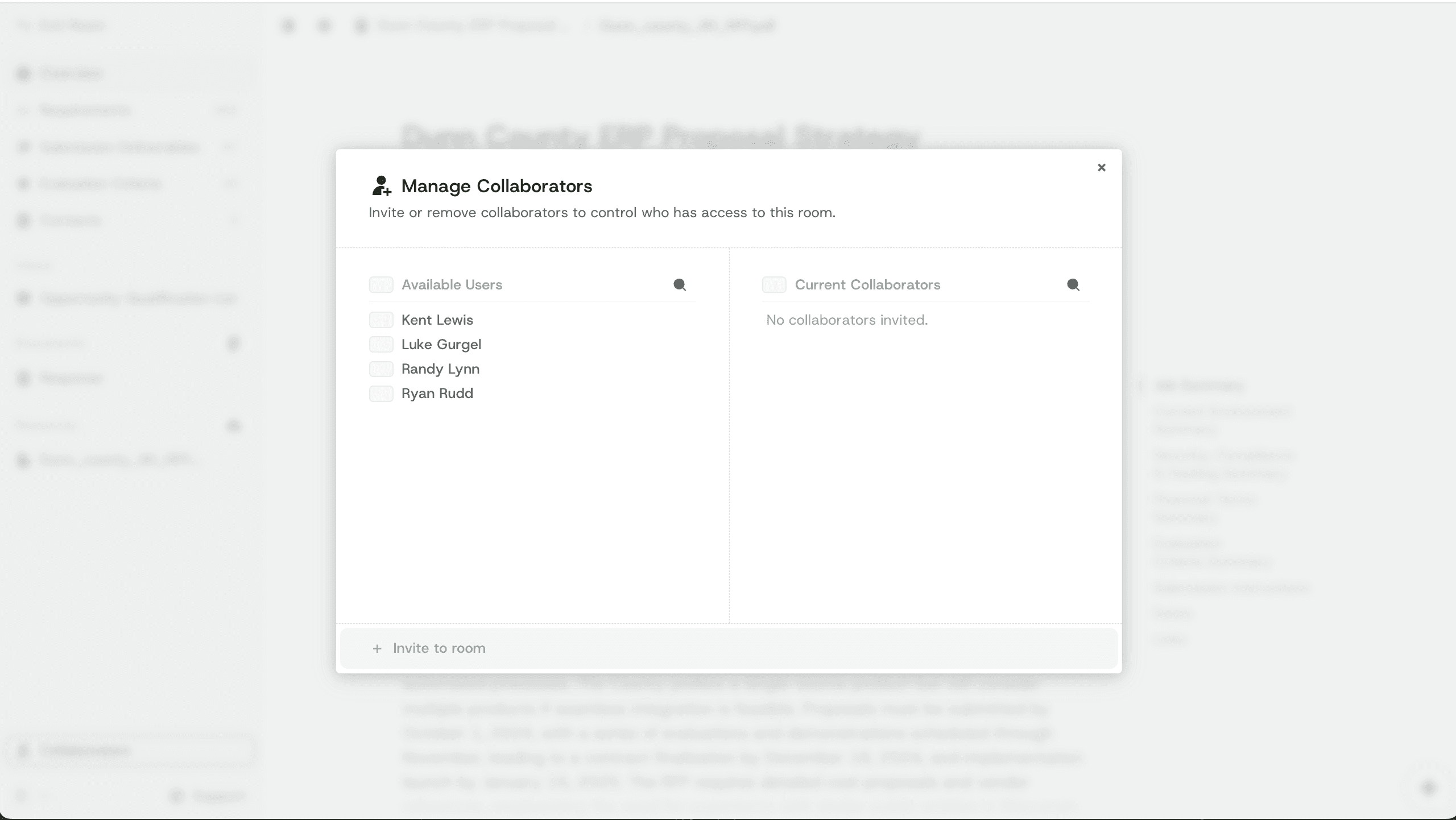The width and height of the screenshot is (1456, 820).
Task: Check the Ryan Rudd checkbox
Action: 381,393
